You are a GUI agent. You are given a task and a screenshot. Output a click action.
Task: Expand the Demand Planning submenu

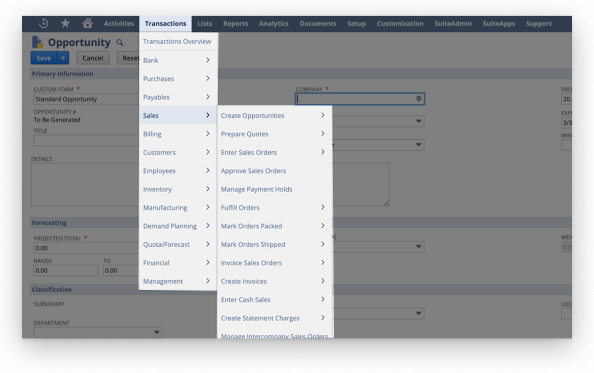click(178, 226)
